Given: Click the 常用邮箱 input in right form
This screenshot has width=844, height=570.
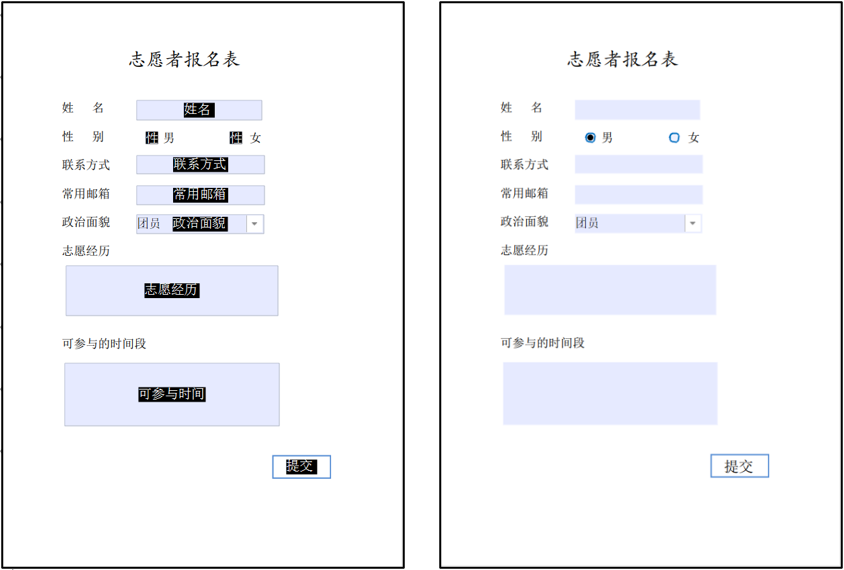Looking at the screenshot, I should [x=638, y=194].
